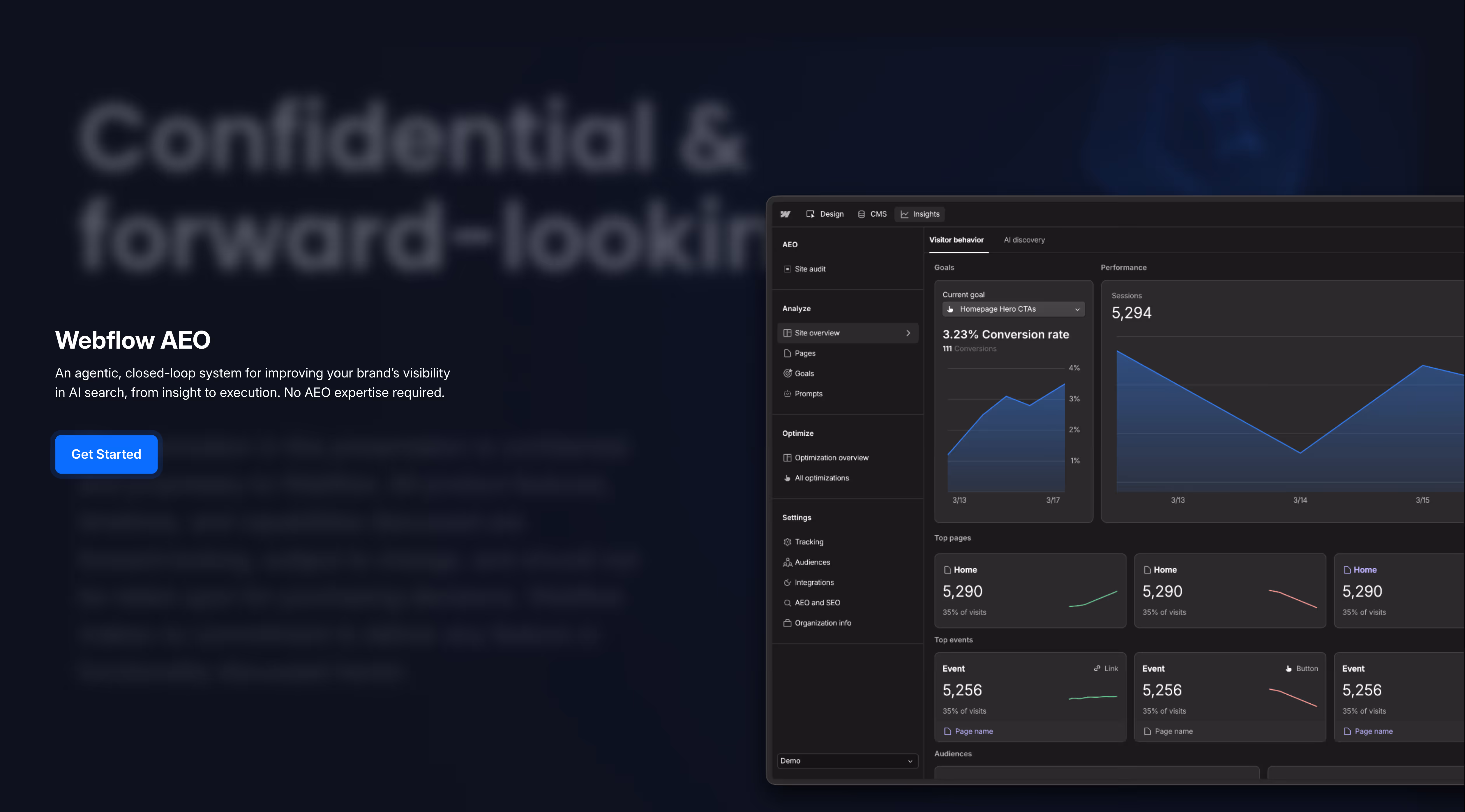
Task: Open Audiences settings
Action: (x=811, y=562)
